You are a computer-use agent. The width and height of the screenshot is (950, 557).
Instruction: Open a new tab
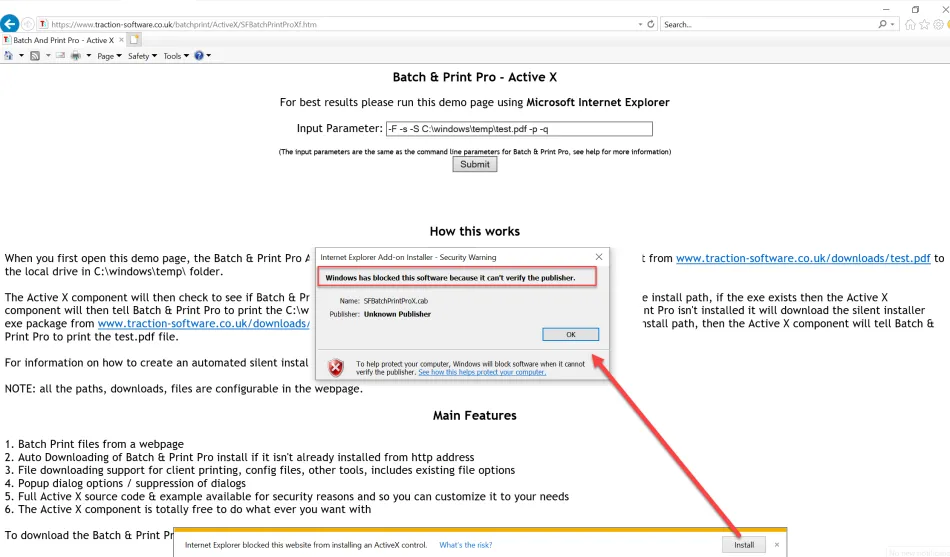click(x=134, y=40)
